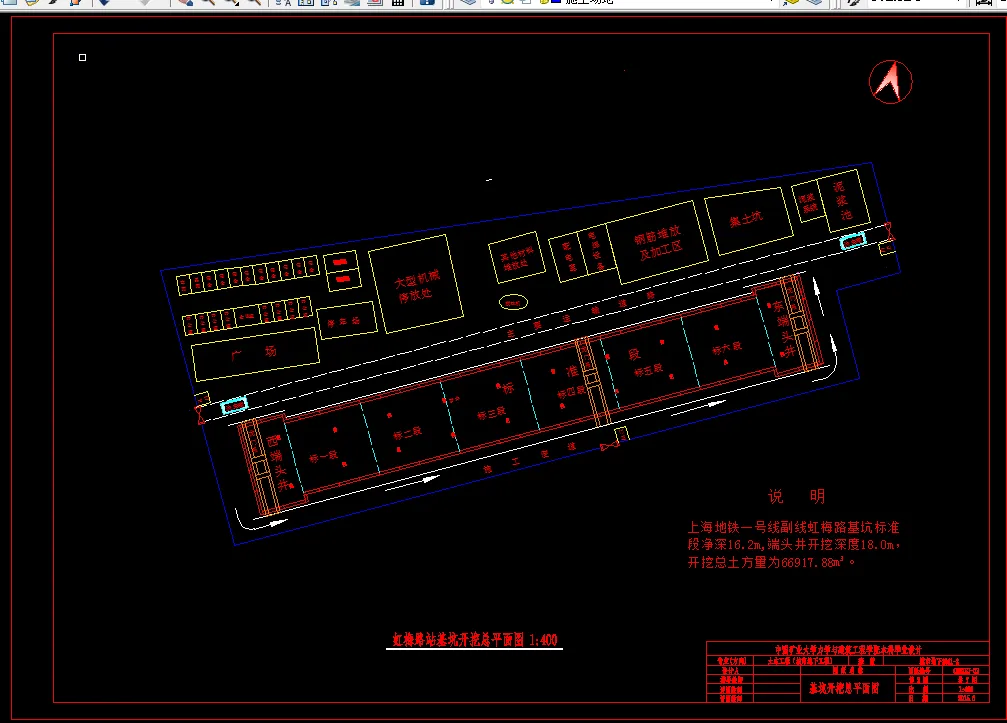Screen dimensions: 1007x723
Task: Click the cyan rectangle near the west gate
Action: click(234, 406)
